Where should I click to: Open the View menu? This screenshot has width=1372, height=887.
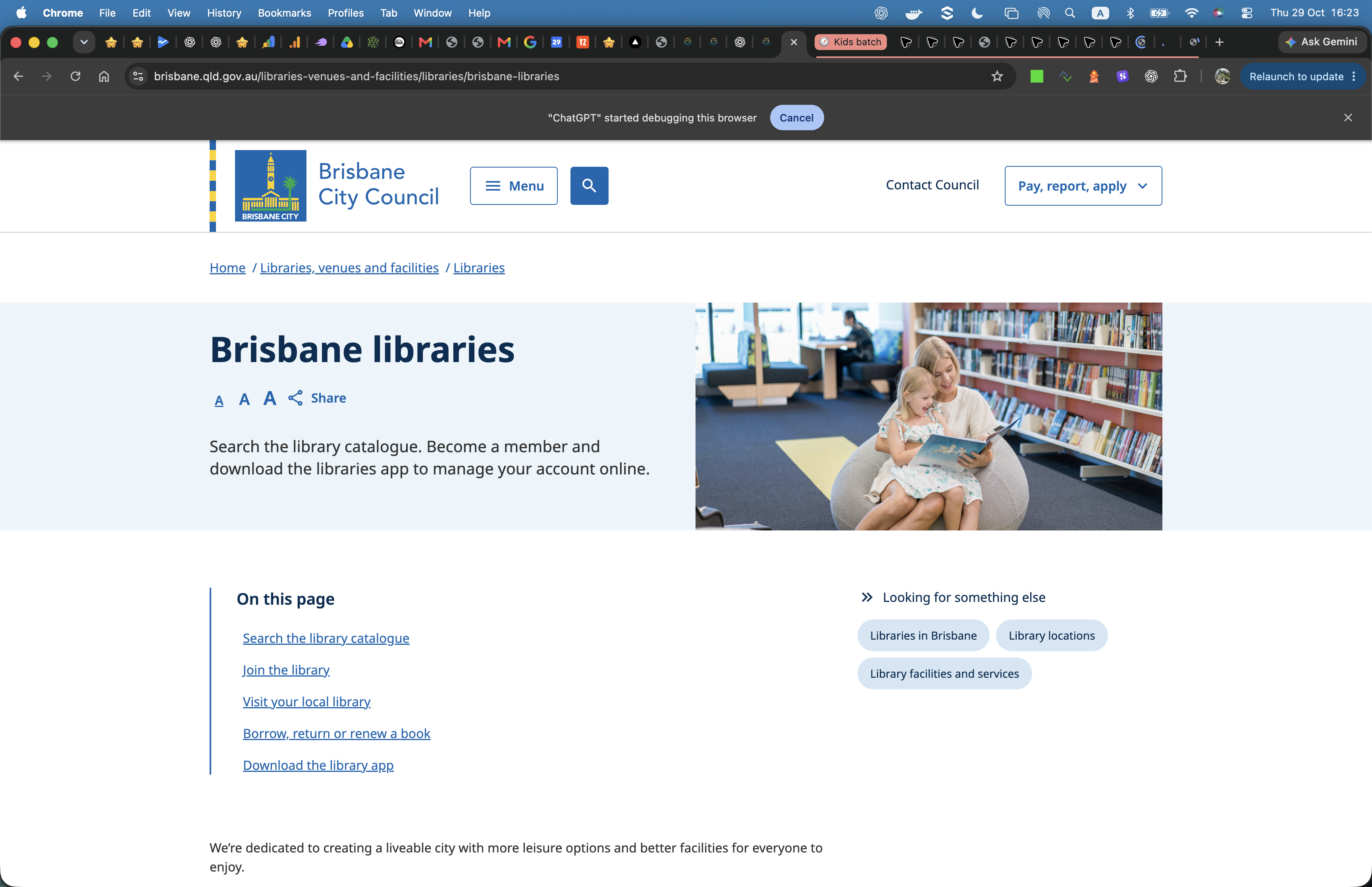point(179,13)
